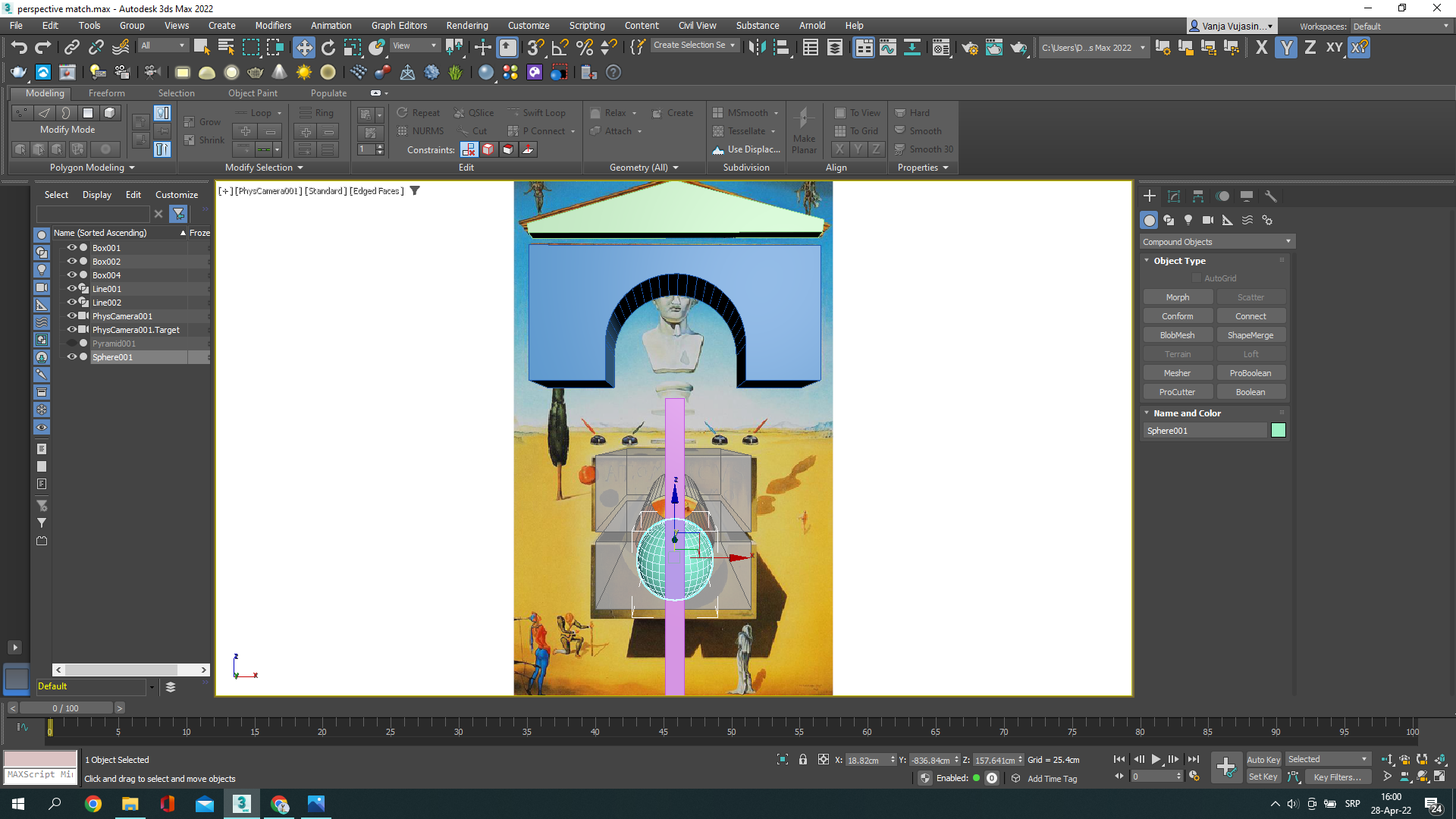Click the viewport filter funnel icon

pyautogui.click(x=415, y=191)
